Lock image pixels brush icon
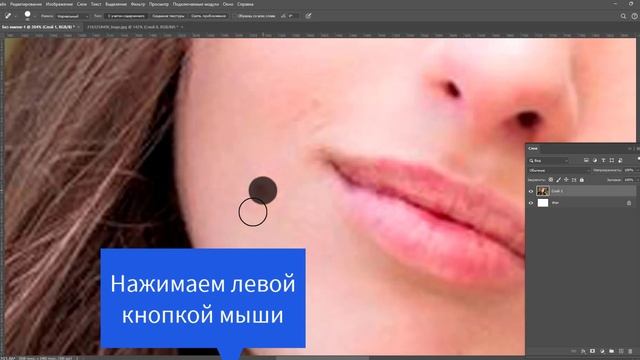The image size is (640, 360). click(558, 180)
